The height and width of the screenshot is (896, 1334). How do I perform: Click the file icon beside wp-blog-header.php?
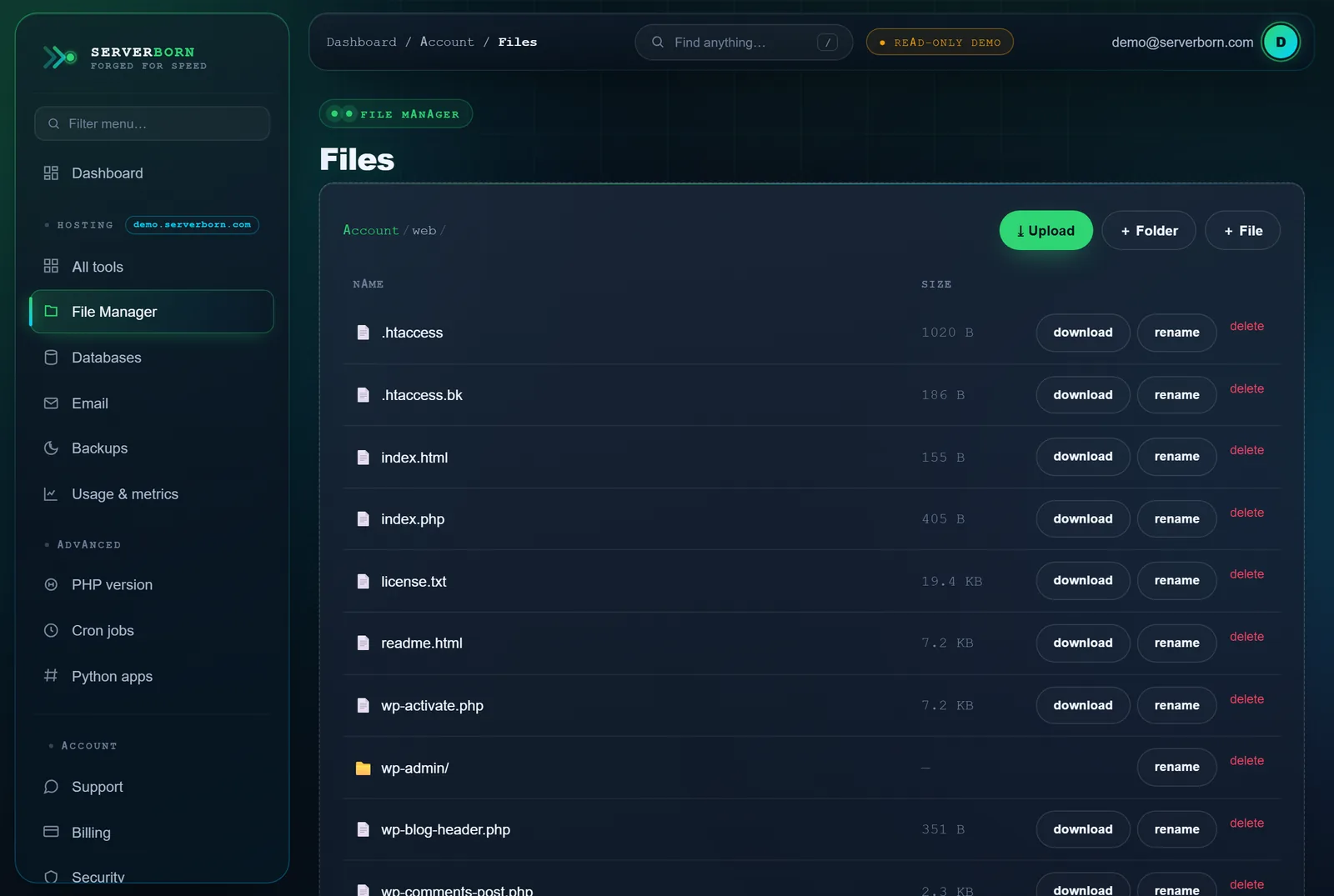coord(364,829)
